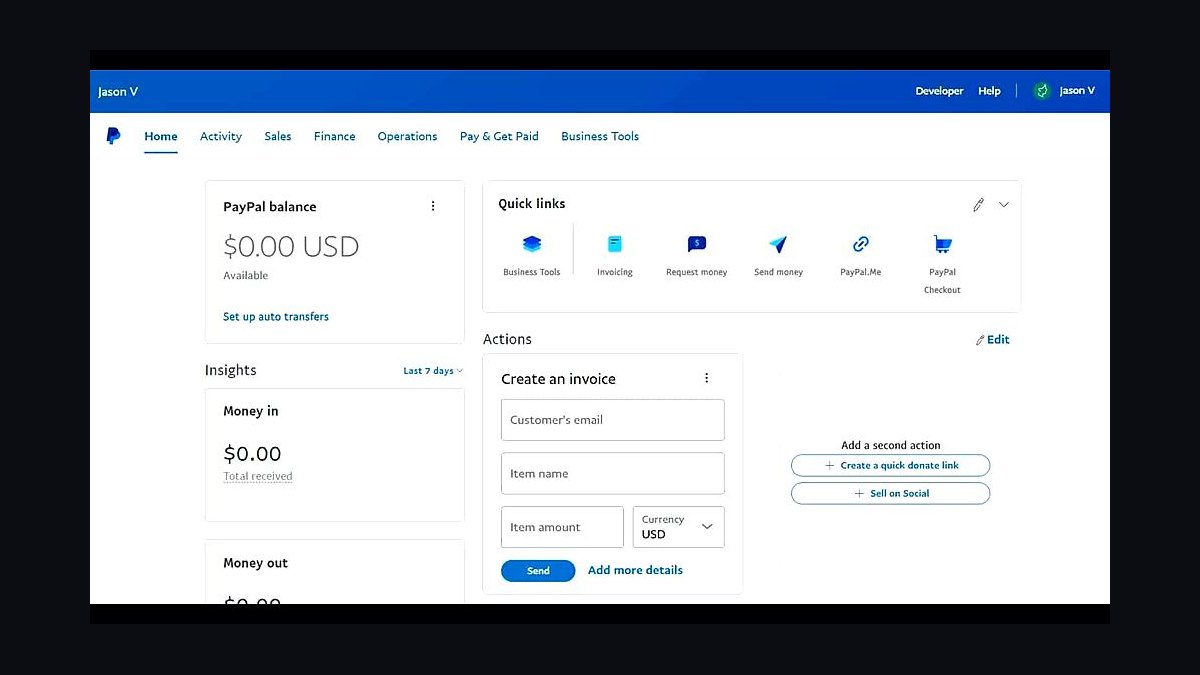
Task: Open the PayPal.Me link icon
Action: pos(861,244)
